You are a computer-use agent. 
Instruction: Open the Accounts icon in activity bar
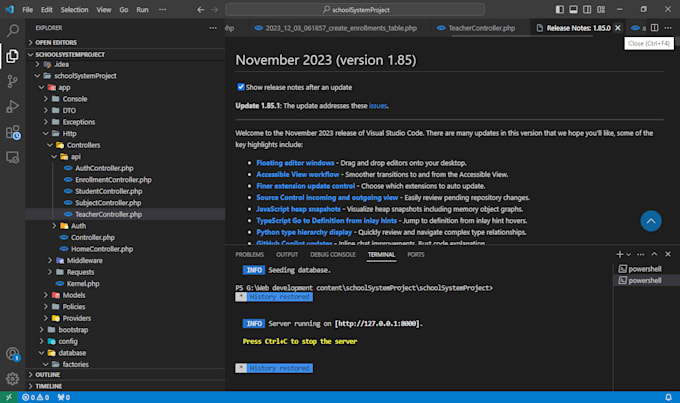pos(13,354)
